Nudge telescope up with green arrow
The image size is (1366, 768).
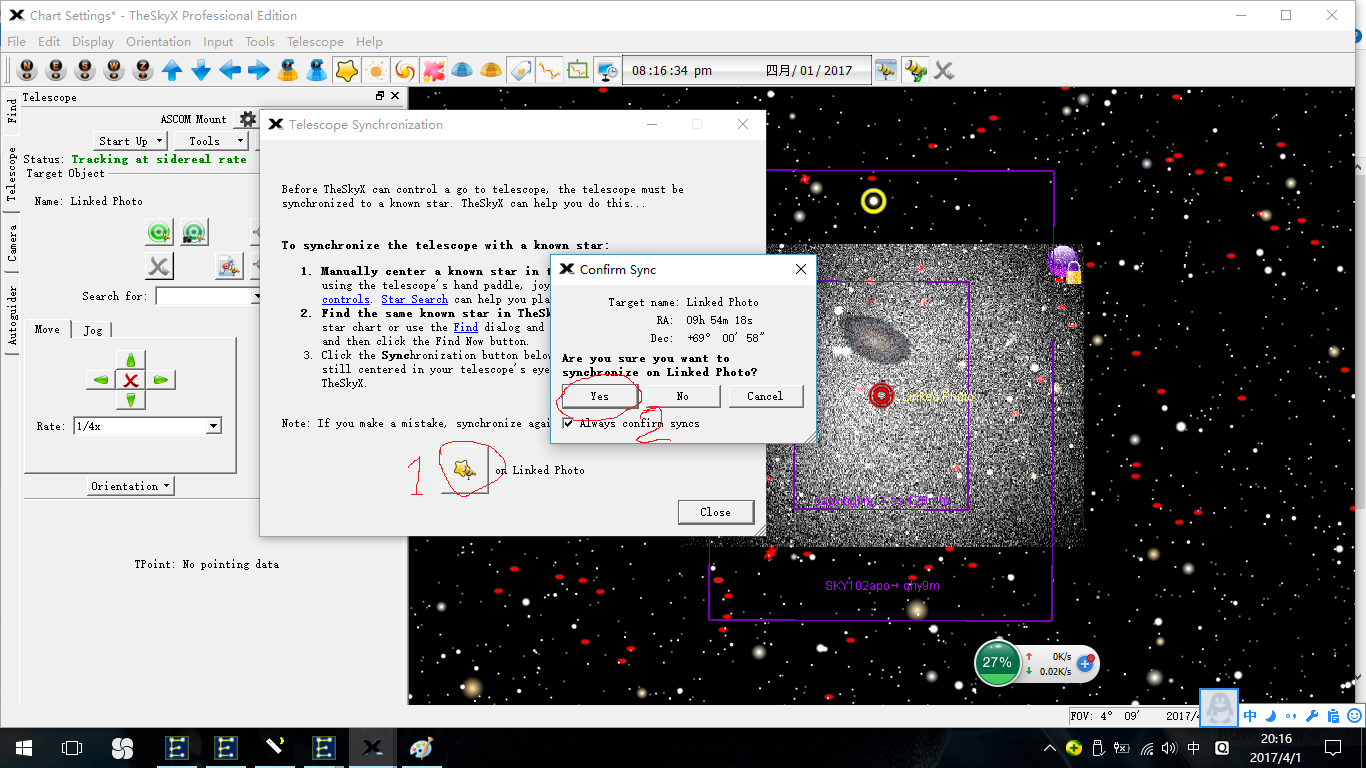pyautogui.click(x=131, y=360)
